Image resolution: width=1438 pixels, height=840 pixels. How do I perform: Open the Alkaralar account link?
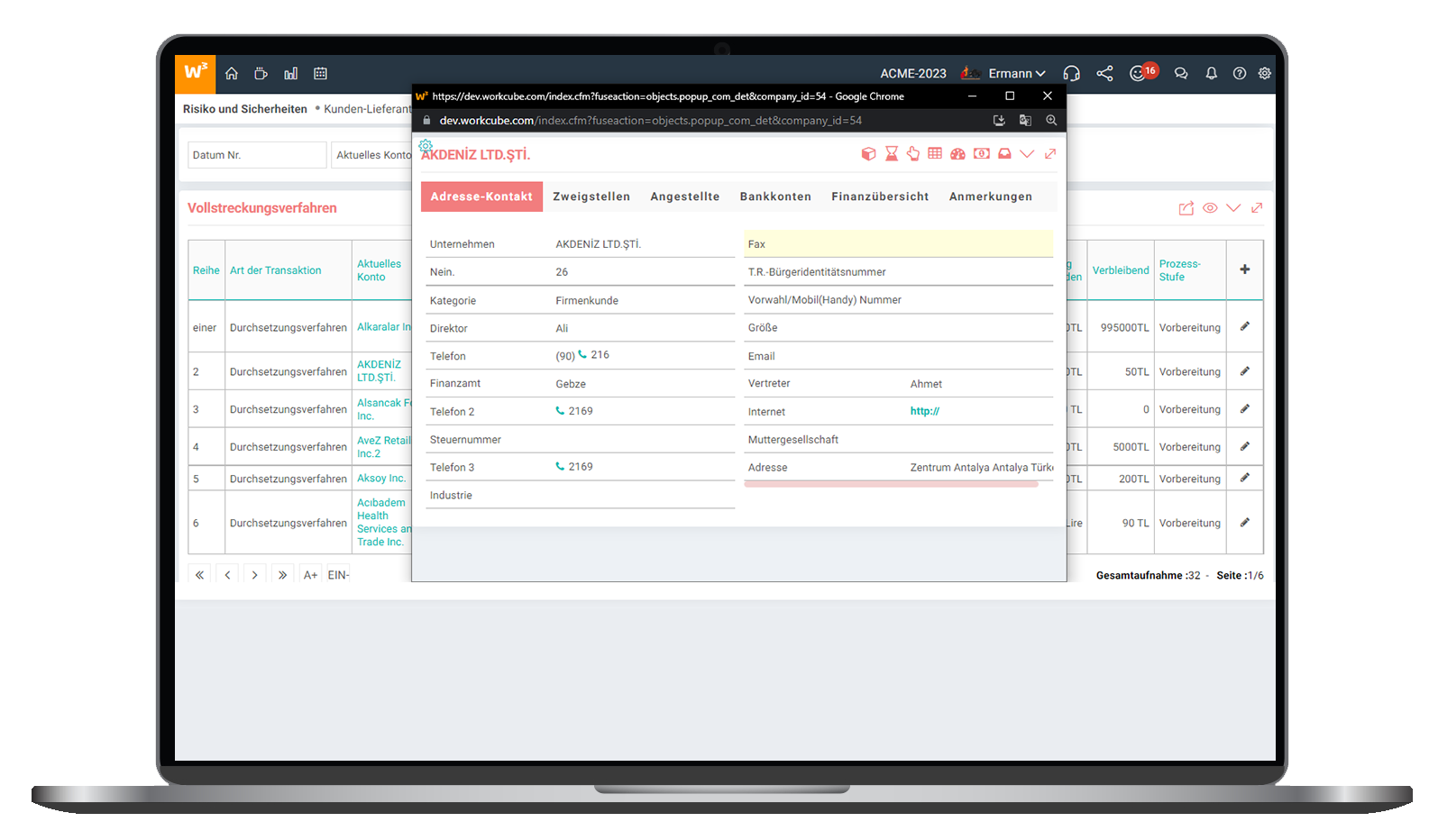pos(384,327)
